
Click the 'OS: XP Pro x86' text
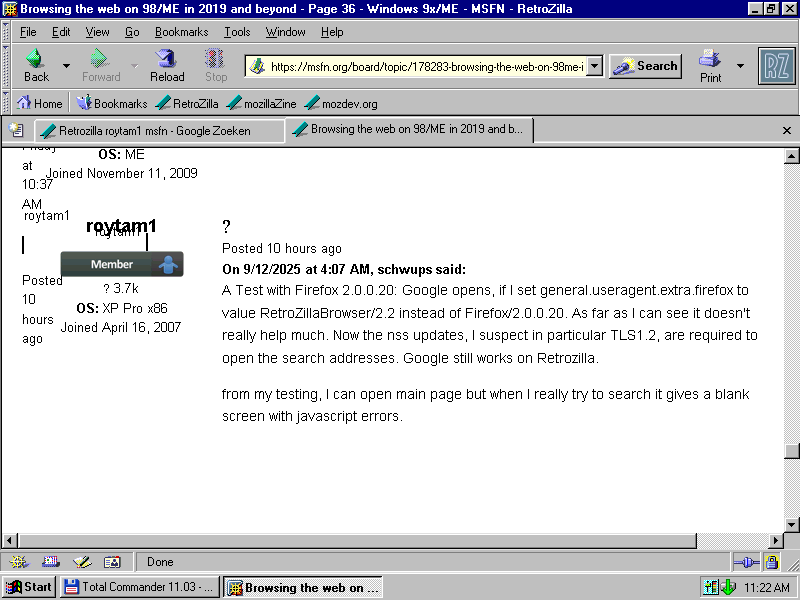122,308
